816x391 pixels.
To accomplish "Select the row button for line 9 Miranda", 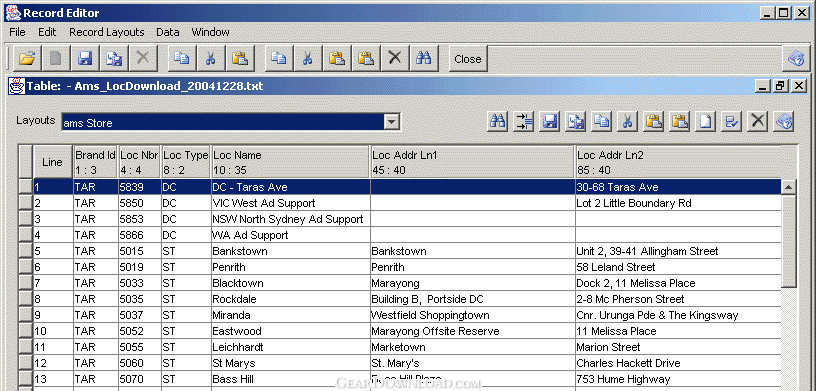I will click(x=26, y=315).
